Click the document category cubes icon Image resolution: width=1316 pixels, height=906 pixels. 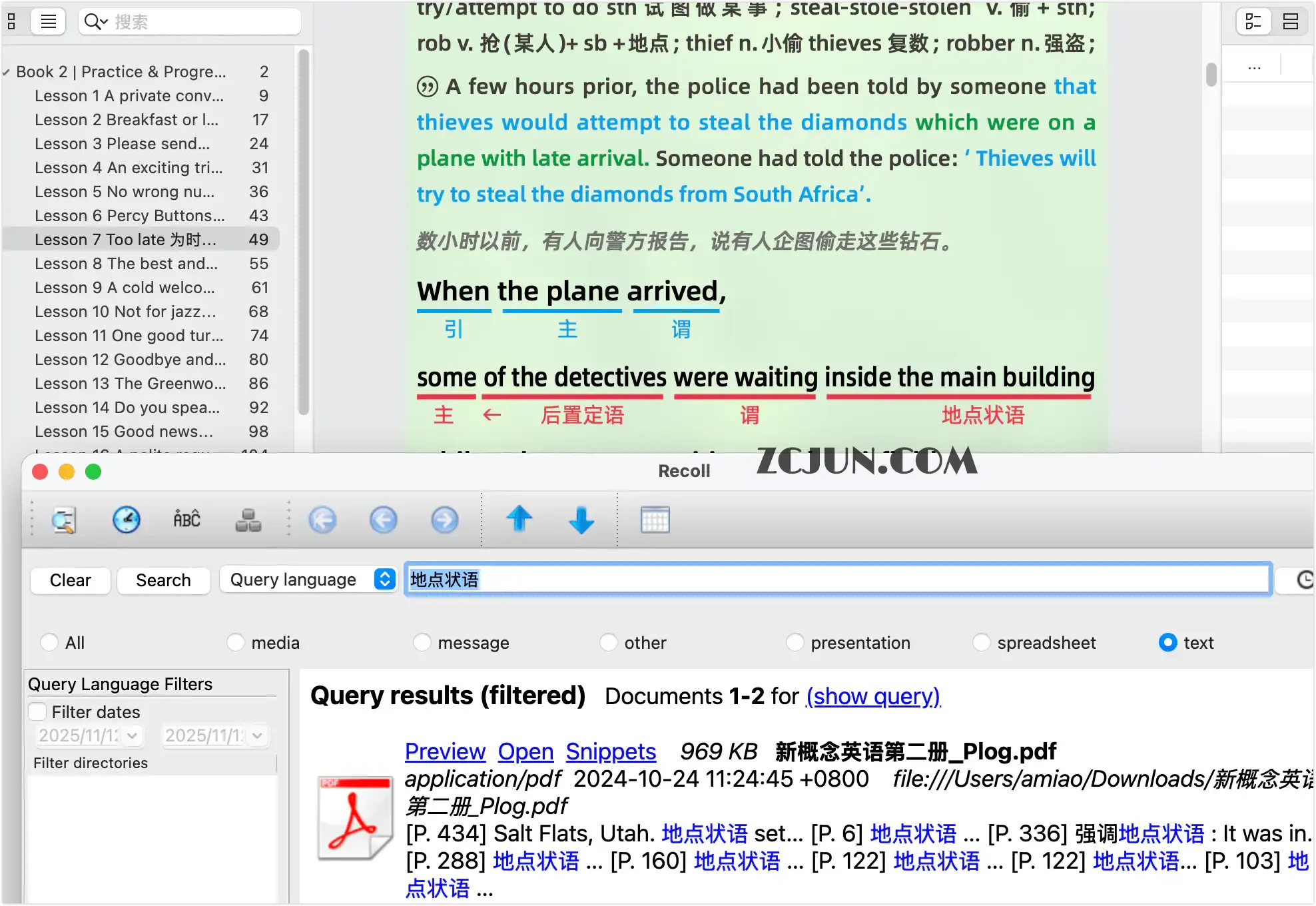(247, 520)
